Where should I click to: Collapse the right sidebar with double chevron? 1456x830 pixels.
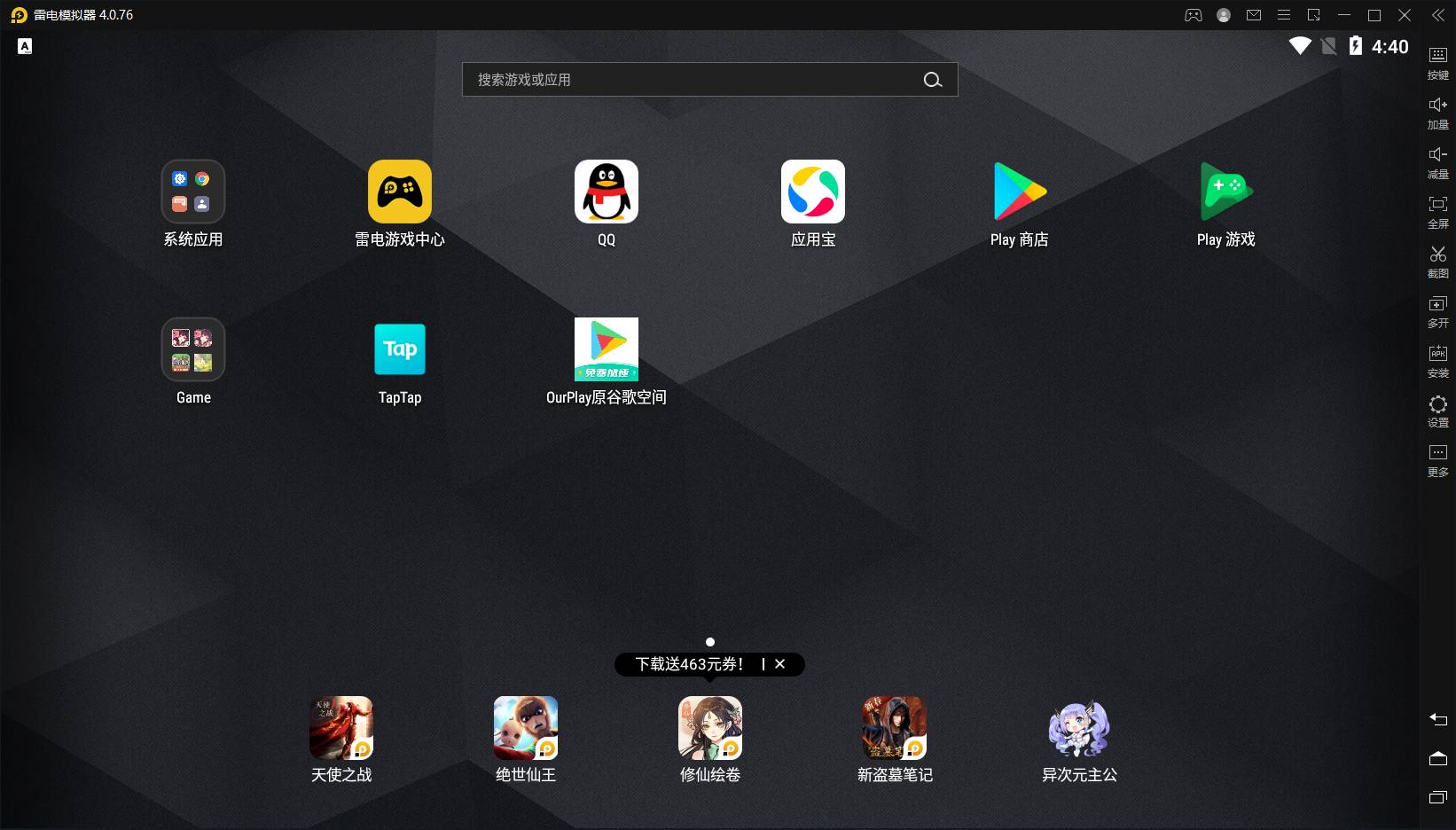click(1438, 15)
